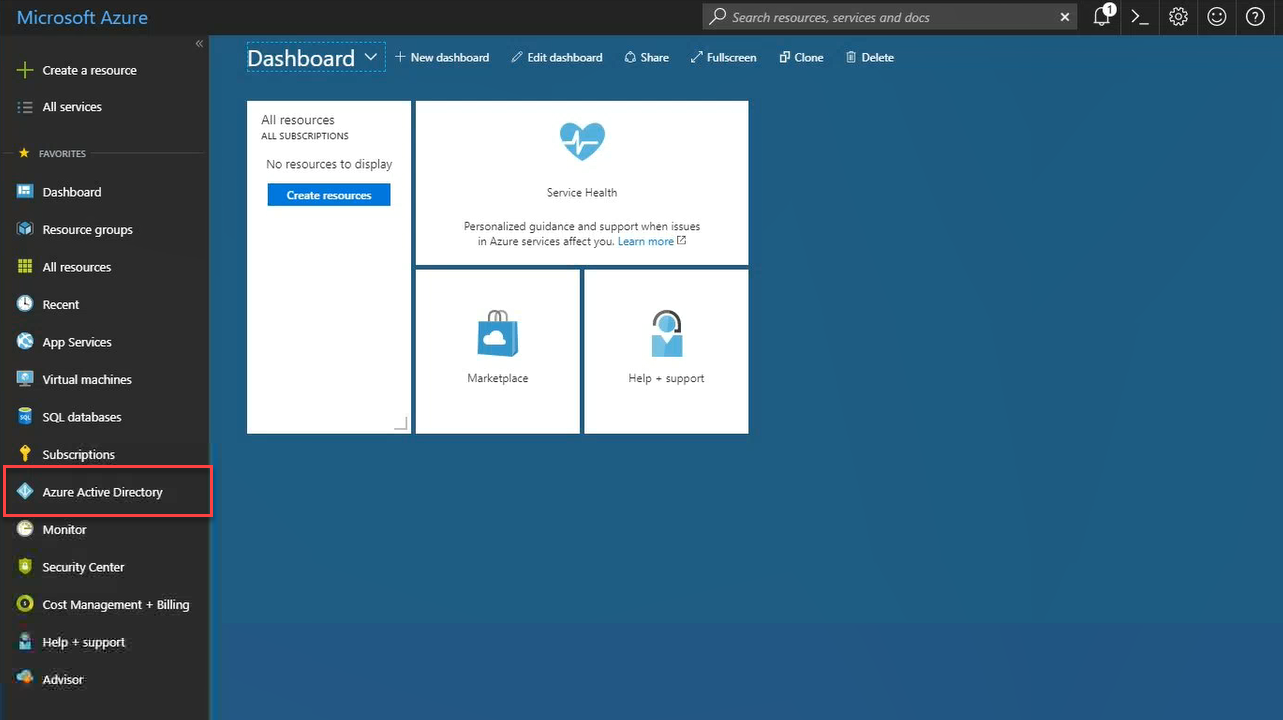The height and width of the screenshot is (720, 1283).
Task: Click the Azure Active Directory icon
Action: click(x=25, y=492)
